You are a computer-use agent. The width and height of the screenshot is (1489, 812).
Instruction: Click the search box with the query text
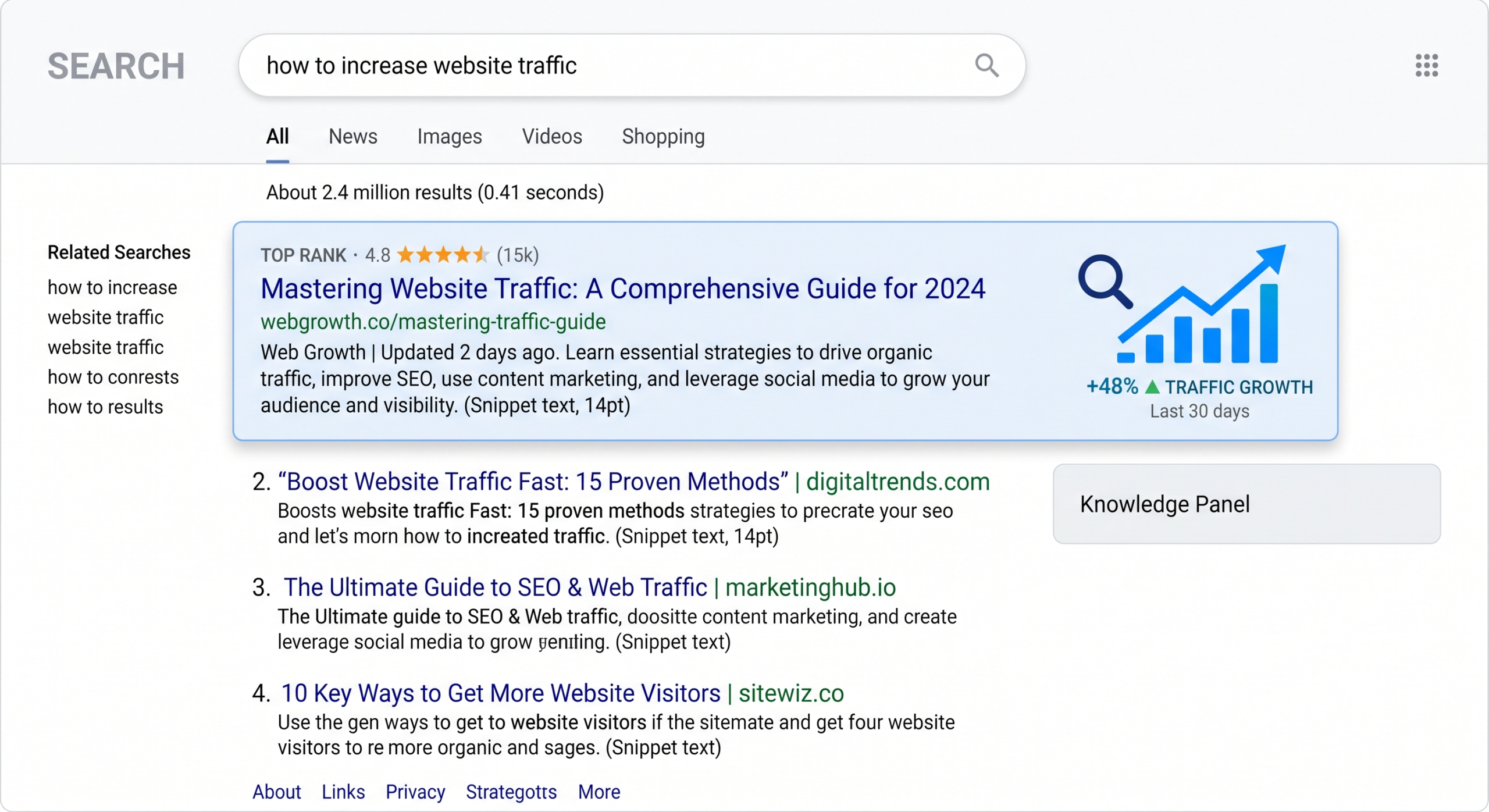632,66
